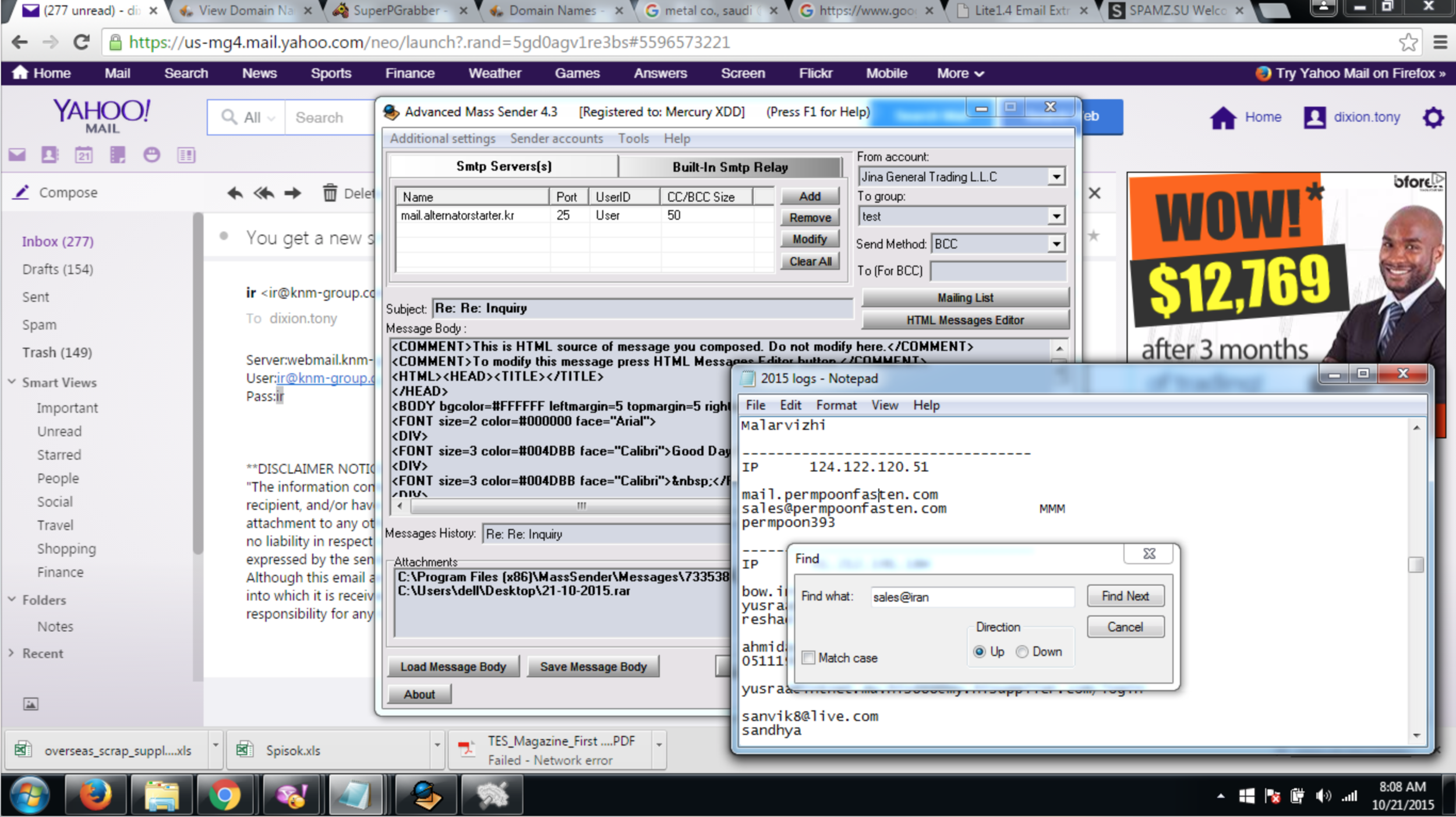The width and height of the screenshot is (1456, 817).
Task: Click the Reply arrow icon
Action: (235, 193)
